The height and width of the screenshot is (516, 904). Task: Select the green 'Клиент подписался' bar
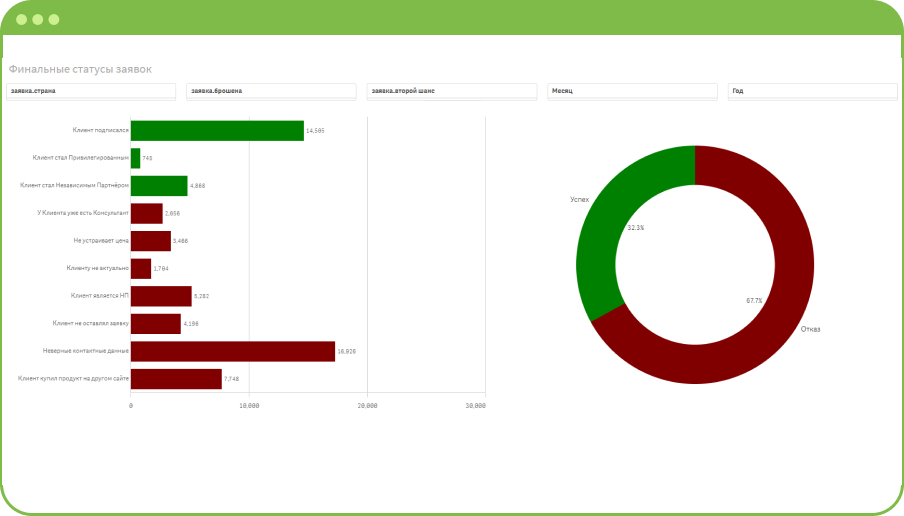[217, 131]
